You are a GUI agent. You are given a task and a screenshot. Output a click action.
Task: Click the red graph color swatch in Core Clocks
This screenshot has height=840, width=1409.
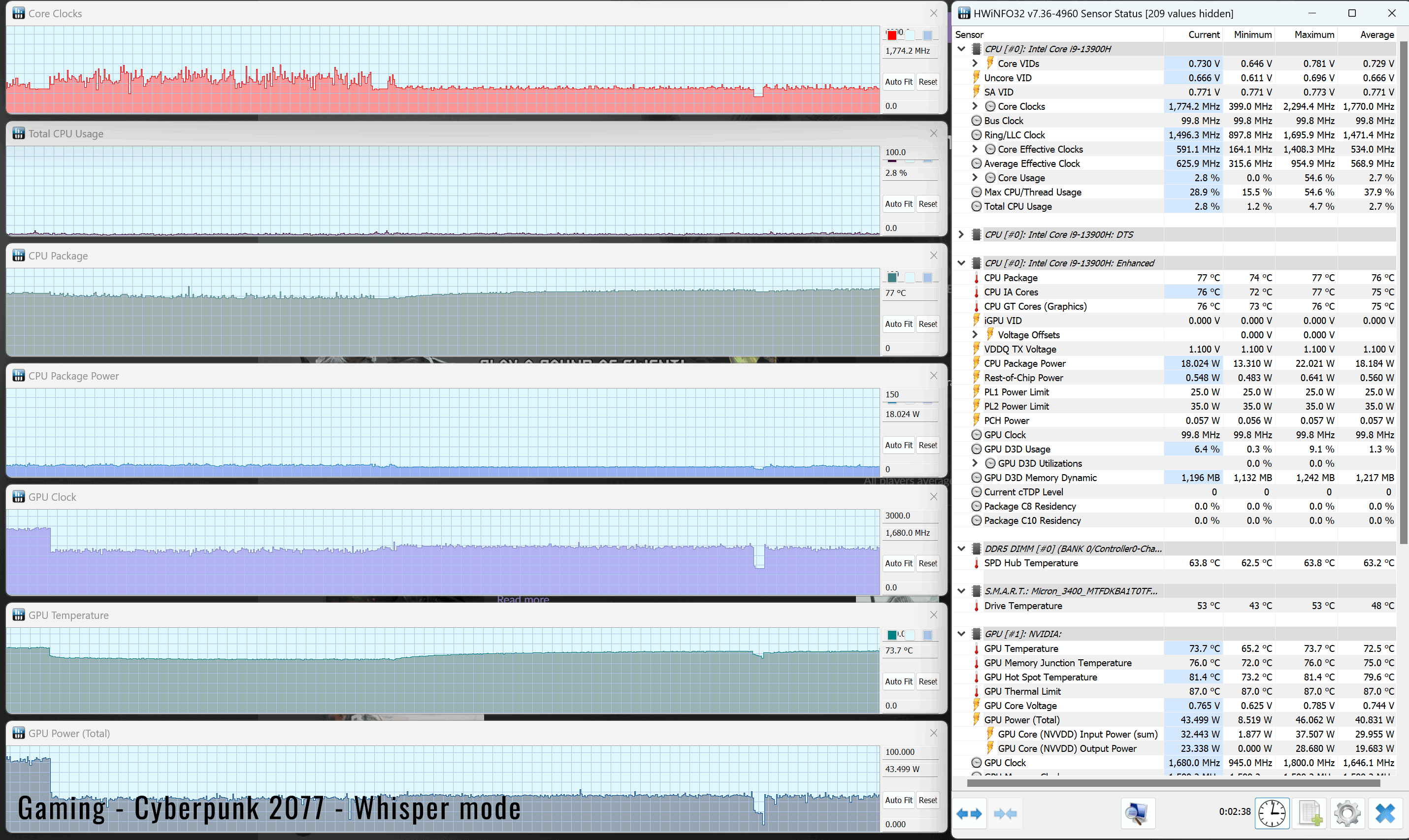click(892, 35)
